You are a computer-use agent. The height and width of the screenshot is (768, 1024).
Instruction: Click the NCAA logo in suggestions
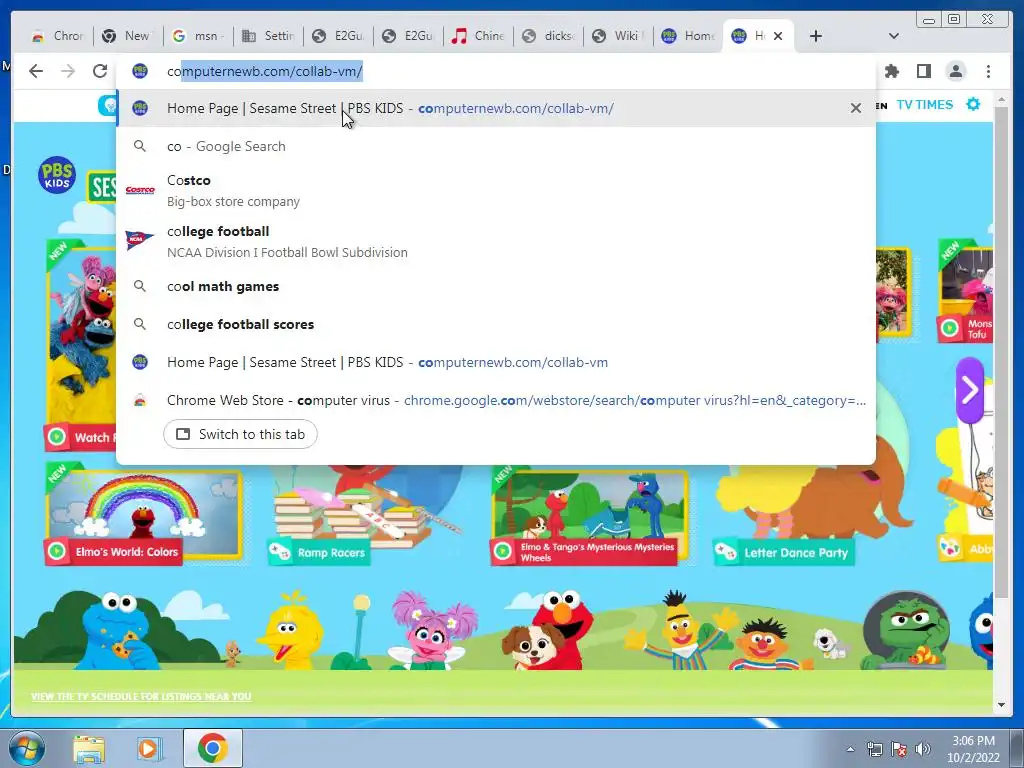tap(140, 240)
